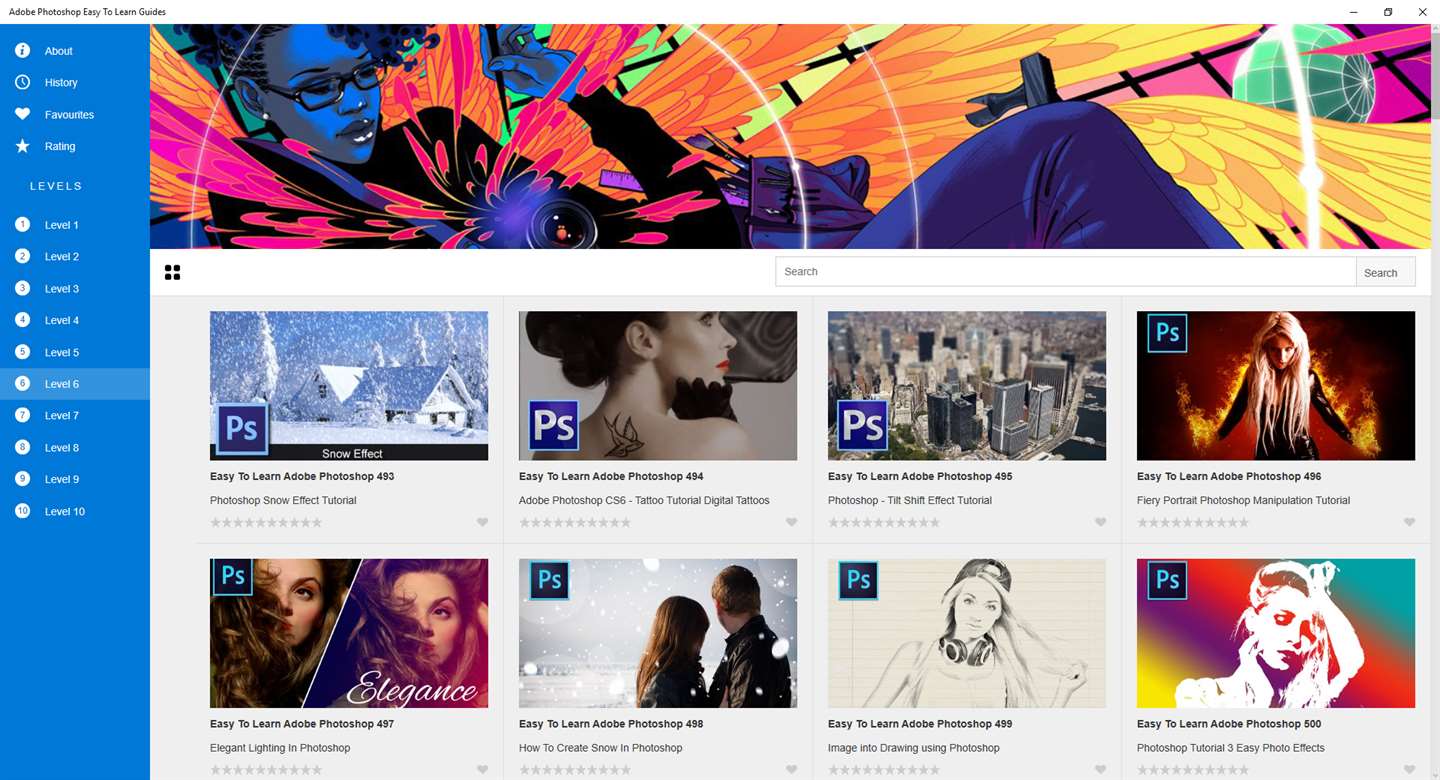This screenshot has height=780, width=1440.
Task: Favourite the Photoshop 493 tutorial heart
Action: pyautogui.click(x=482, y=522)
